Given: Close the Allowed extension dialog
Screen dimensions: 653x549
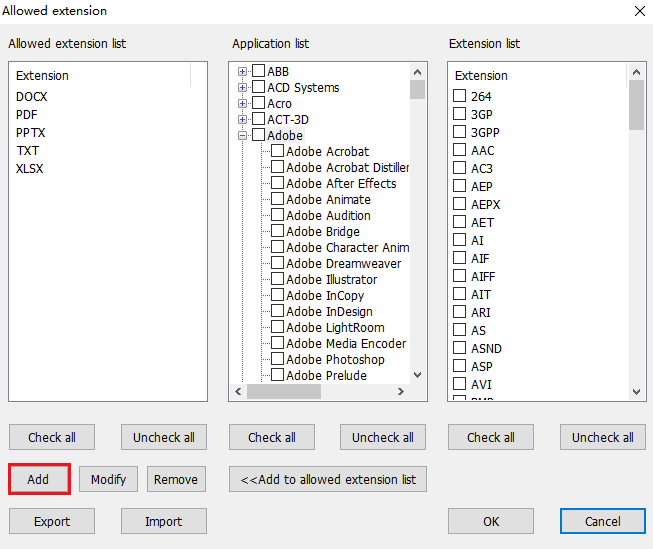Looking at the screenshot, I should [639, 11].
